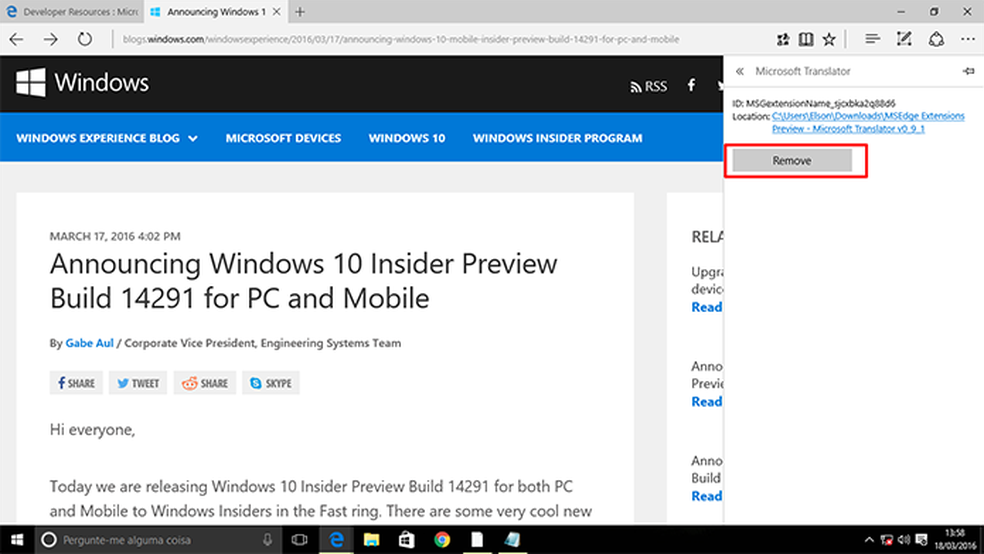This screenshot has height=554, width=984.
Task: Make a Web Note icon
Action: [904, 40]
